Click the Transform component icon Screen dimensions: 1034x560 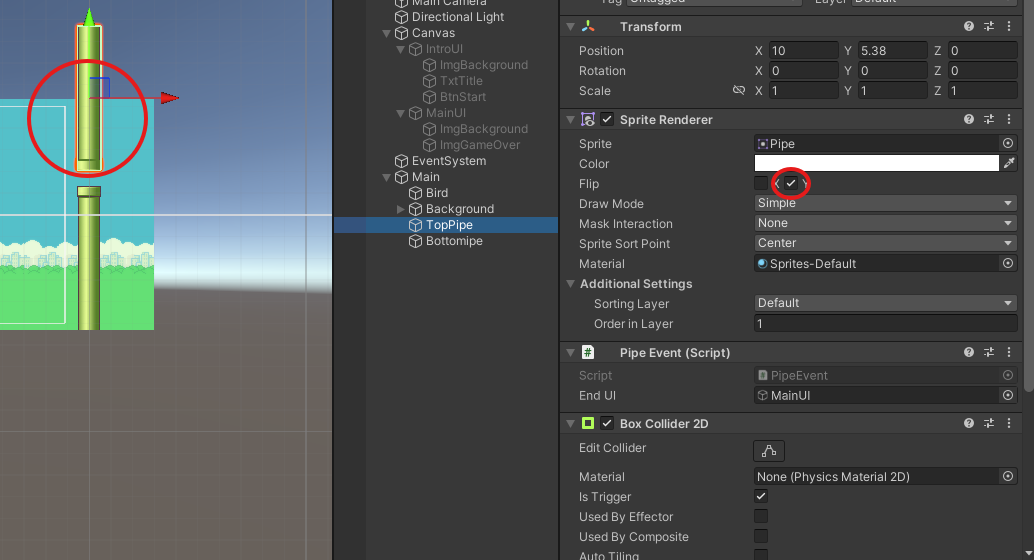click(x=588, y=26)
